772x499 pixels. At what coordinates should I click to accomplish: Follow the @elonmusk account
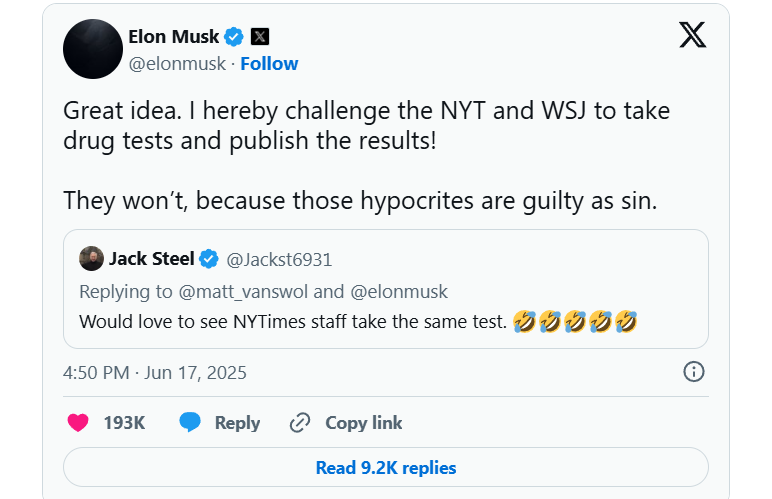point(269,63)
